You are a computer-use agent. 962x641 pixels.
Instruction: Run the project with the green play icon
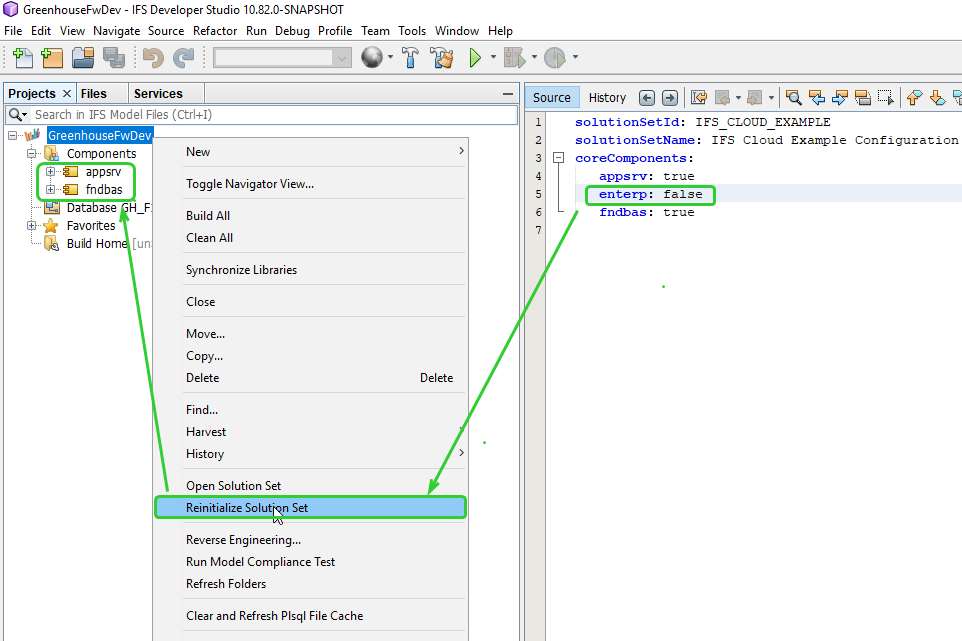point(475,58)
